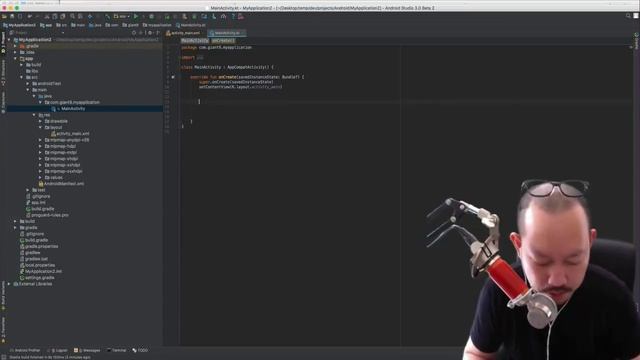
Task: Select the MainActivity.kt editor tab
Action: pyautogui.click(x=227, y=33)
